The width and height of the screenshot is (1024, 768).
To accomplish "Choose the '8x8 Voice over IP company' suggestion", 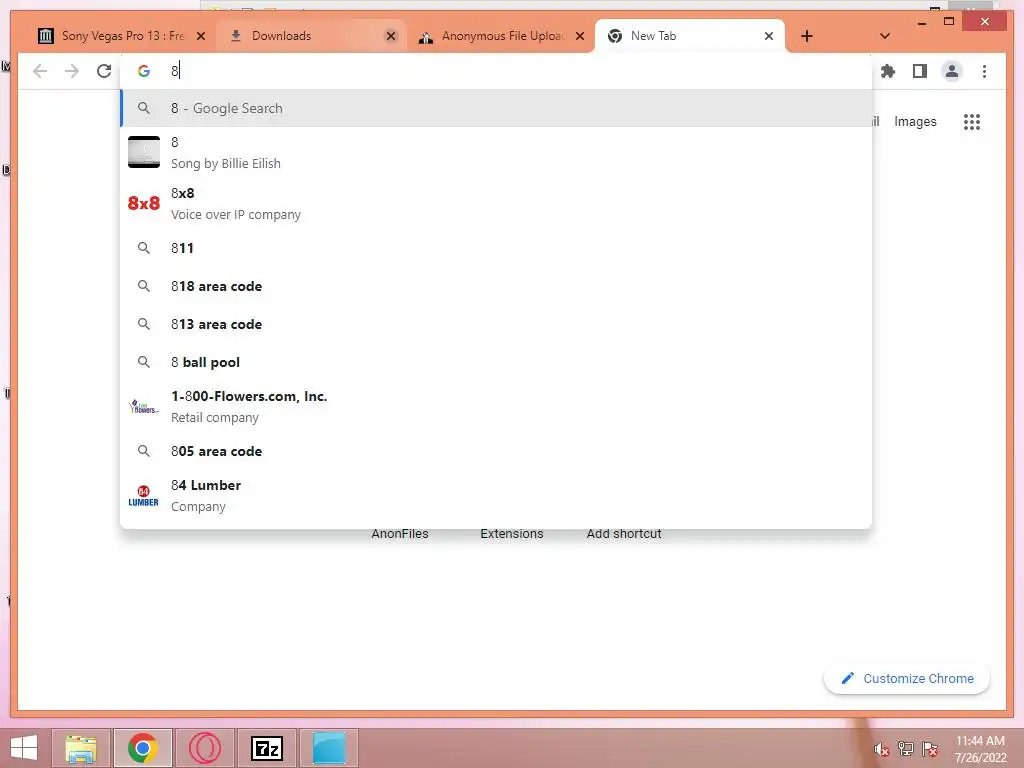I will 496,203.
